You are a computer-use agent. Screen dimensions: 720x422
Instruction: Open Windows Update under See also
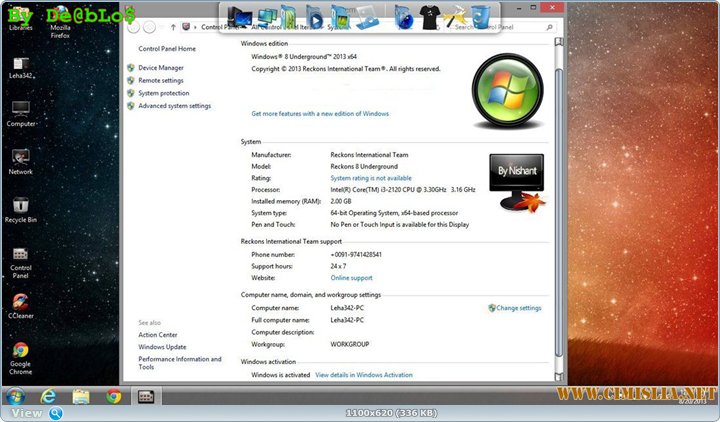click(x=160, y=347)
